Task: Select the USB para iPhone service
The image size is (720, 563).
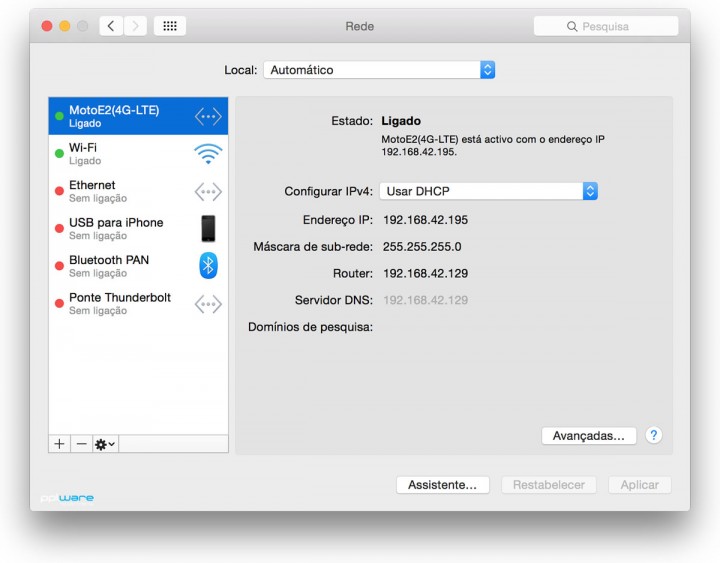Action: pyautogui.click(x=138, y=228)
